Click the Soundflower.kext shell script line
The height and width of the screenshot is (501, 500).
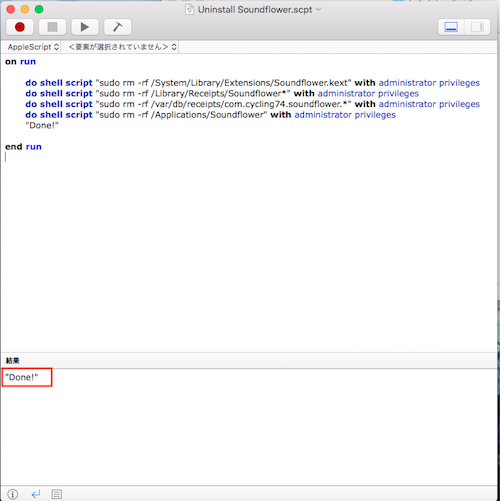pos(252,83)
